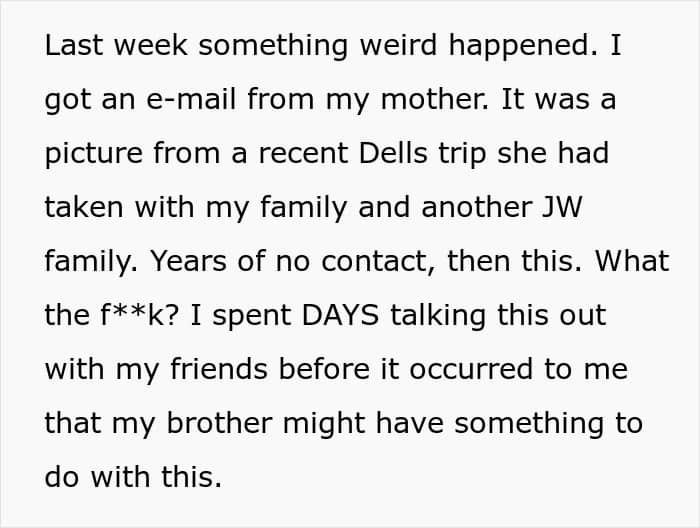Click the word "friends" in seventh line
The image size is (700, 528).
coord(219,370)
